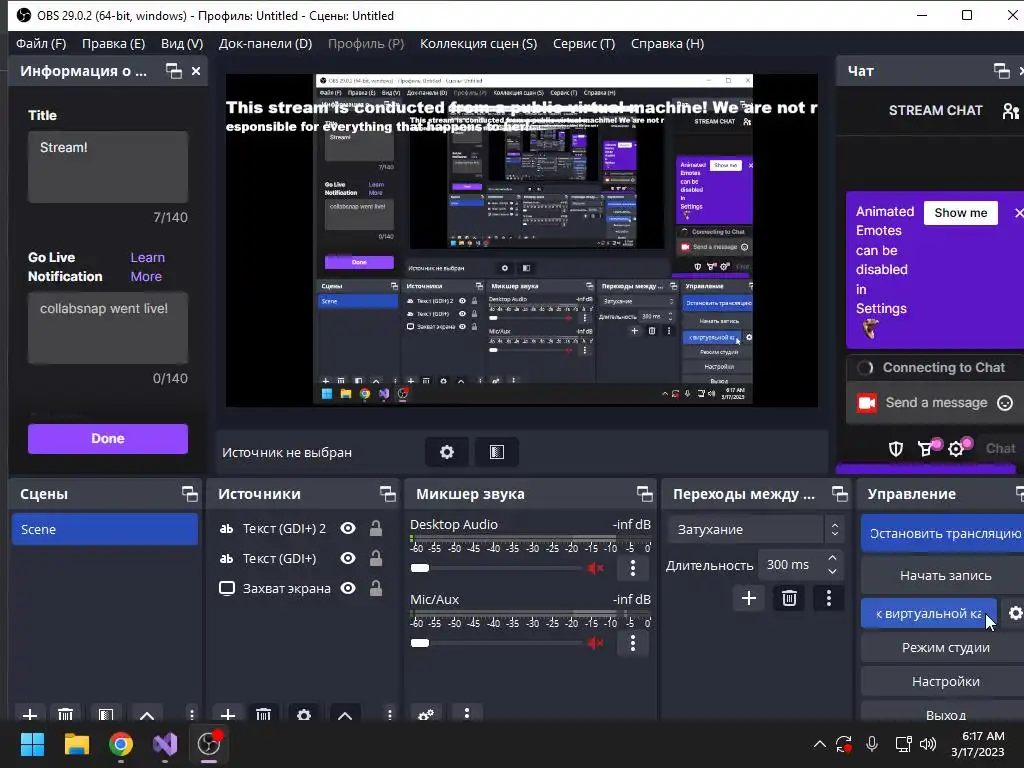1024x768 pixels.
Task: Open the Док-панели (D) menu
Action: point(265,44)
